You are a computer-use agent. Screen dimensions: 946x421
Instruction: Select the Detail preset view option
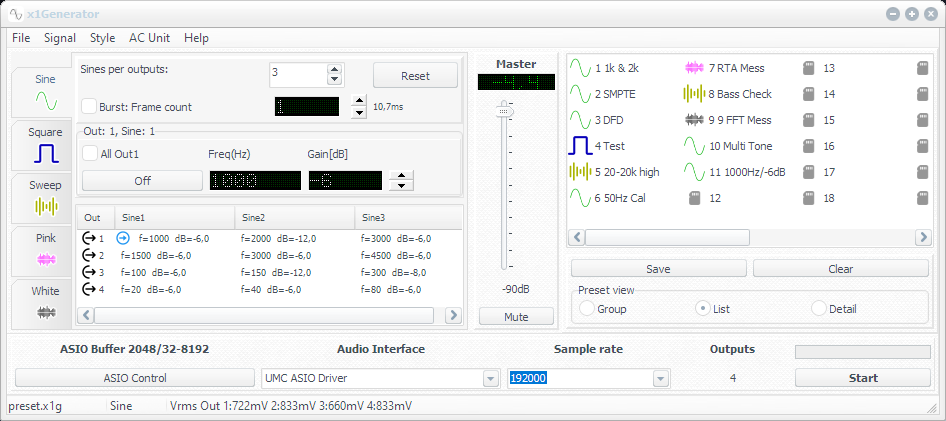(819, 309)
